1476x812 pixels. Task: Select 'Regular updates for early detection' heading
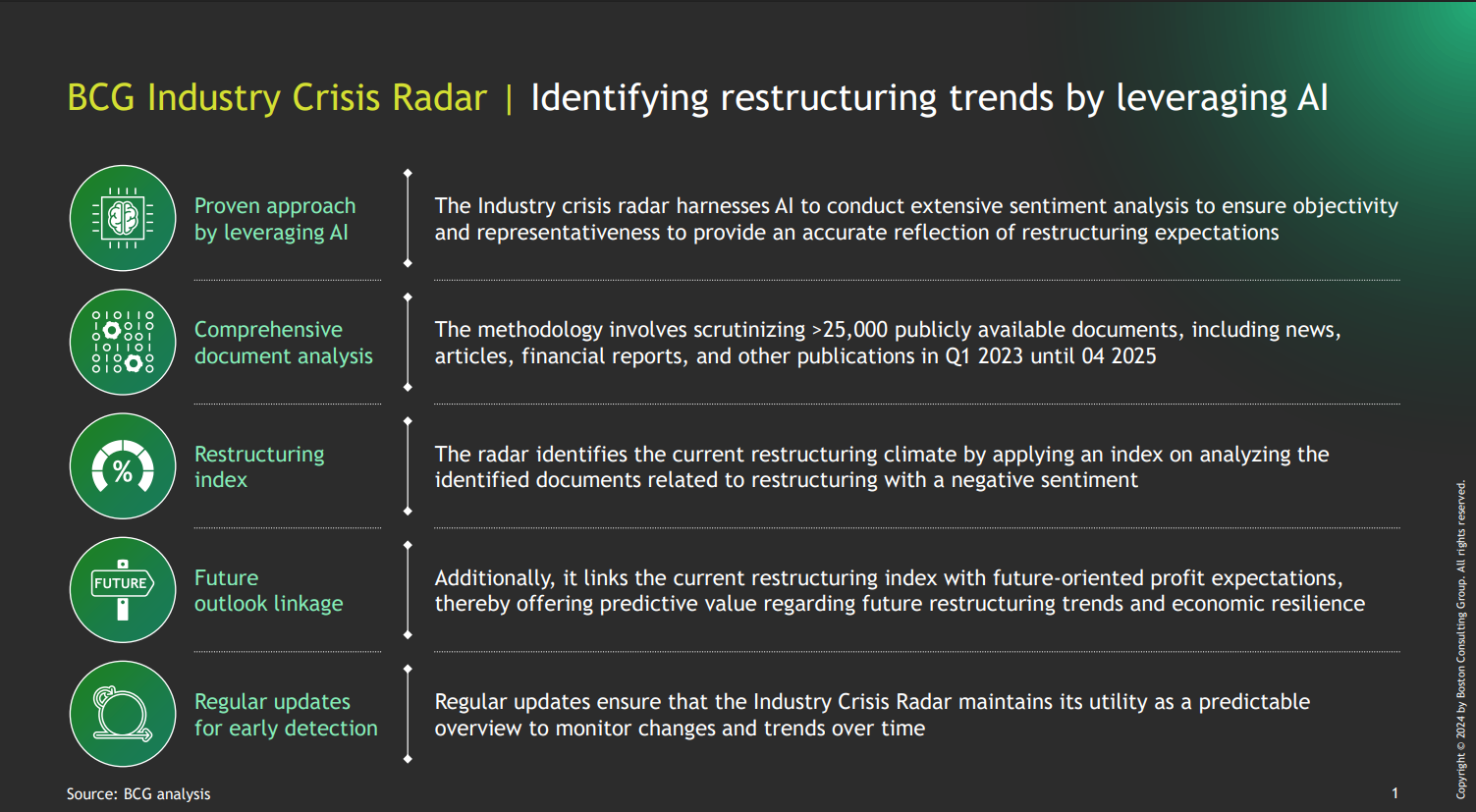coord(286,715)
